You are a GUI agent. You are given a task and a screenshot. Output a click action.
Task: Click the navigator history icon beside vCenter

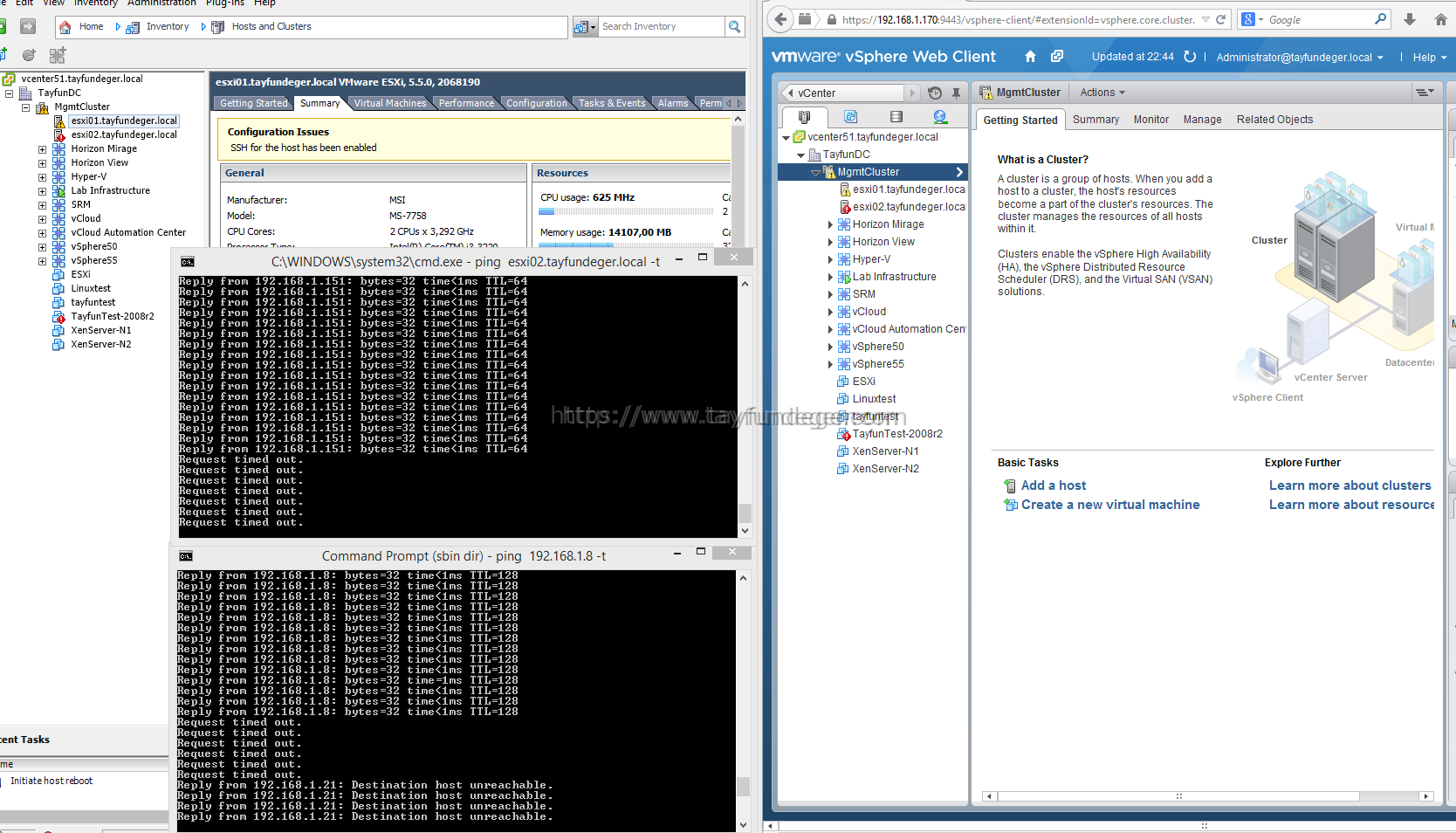pyautogui.click(x=935, y=93)
